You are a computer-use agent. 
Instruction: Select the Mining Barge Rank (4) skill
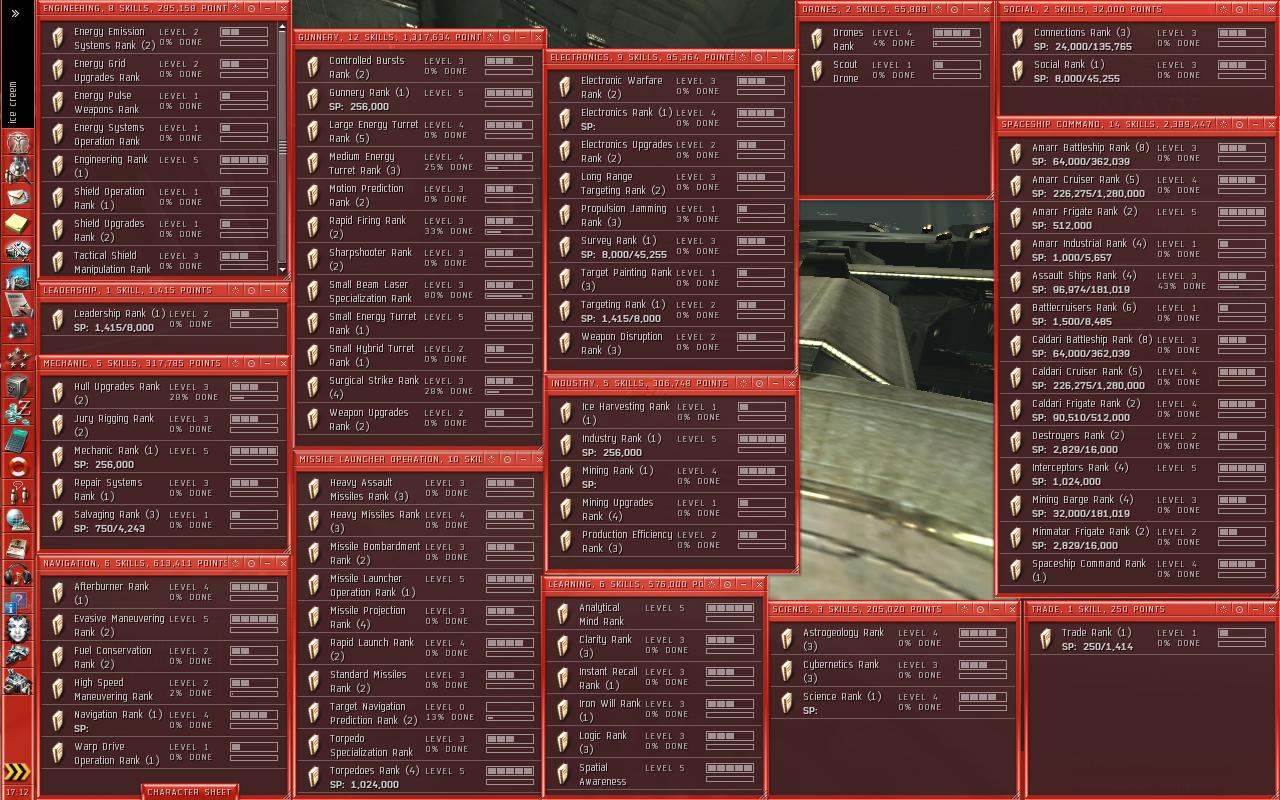1137,506
